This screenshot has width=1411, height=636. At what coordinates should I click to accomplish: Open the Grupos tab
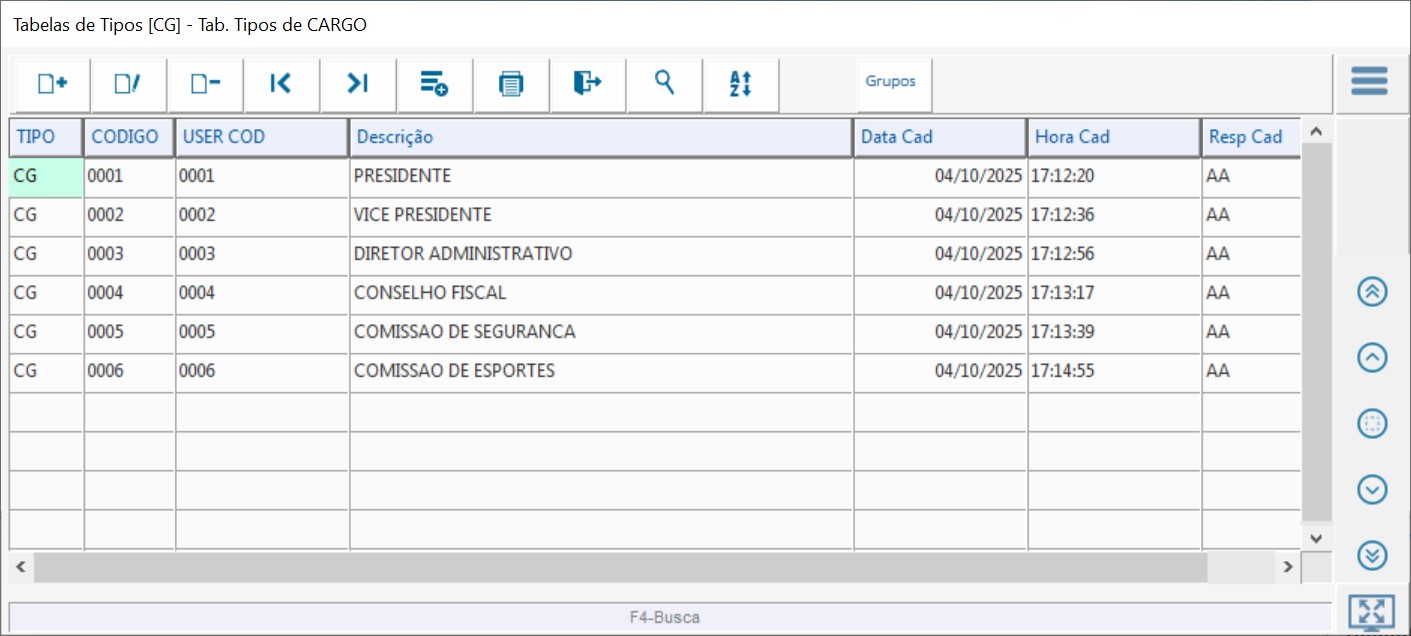891,82
